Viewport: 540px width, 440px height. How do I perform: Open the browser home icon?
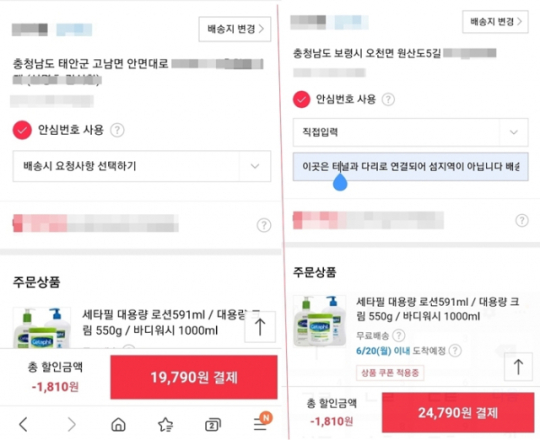click(x=118, y=425)
